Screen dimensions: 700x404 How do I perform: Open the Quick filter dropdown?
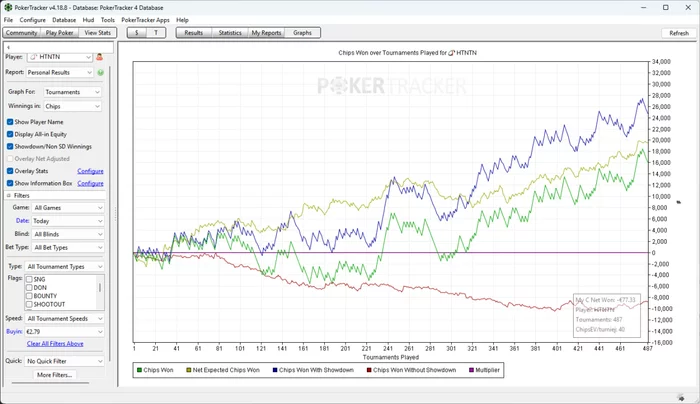click(x=65, y=361)
